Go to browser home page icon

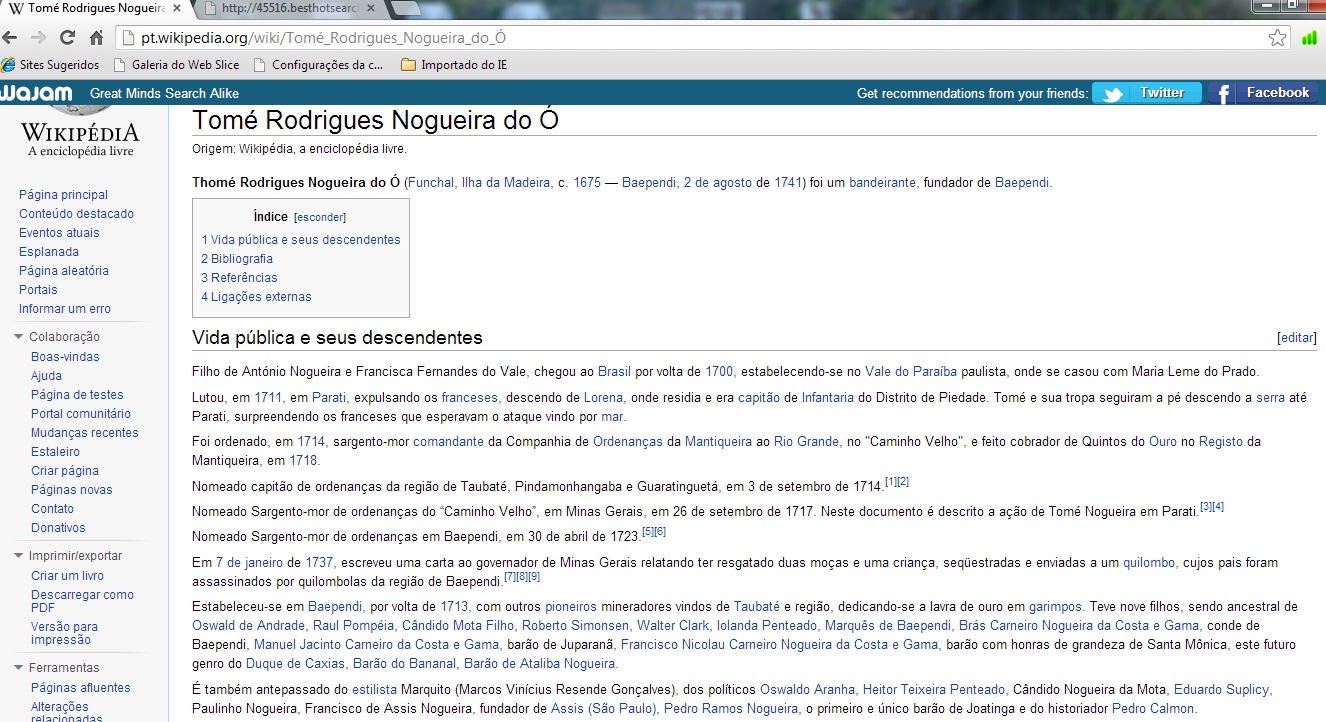(97, 38)
